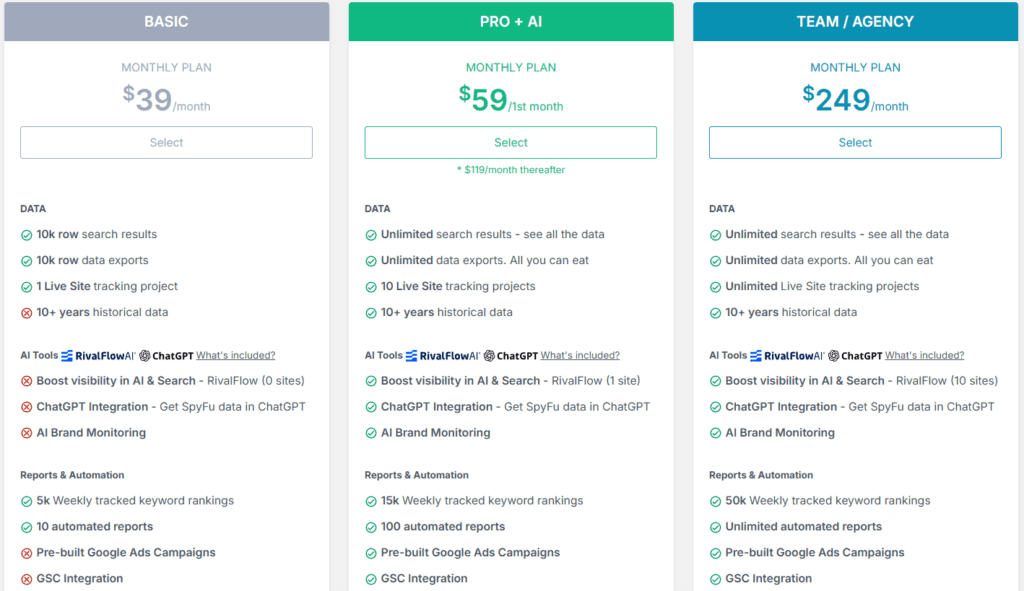This screenshot has height=591, width=1024.
Task: Click the green check beside "50k Weekly tracked keyword rankings"
Action: click(716, 501)
